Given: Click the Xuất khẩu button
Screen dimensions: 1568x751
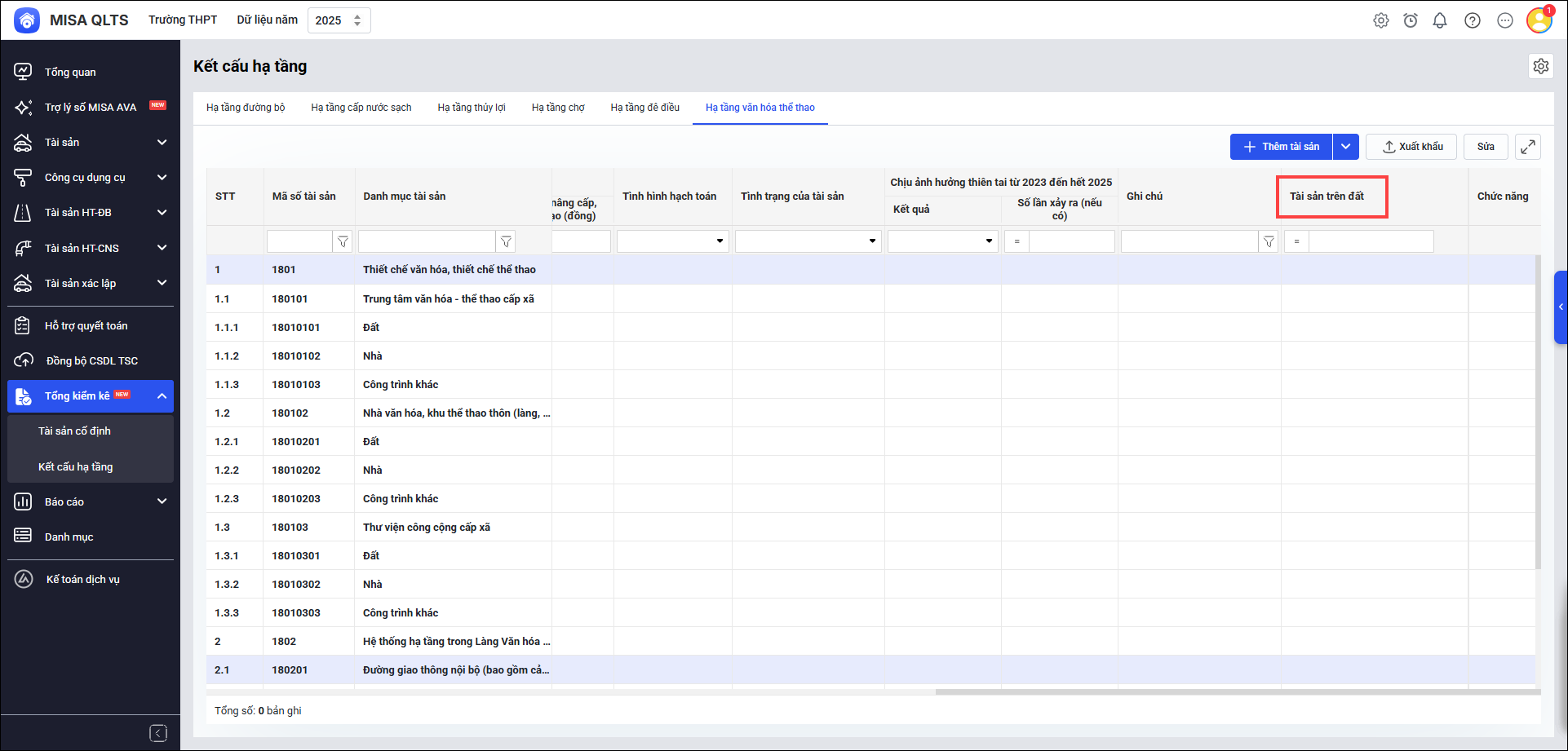Looking at the screenshot, I should 1411,147.
